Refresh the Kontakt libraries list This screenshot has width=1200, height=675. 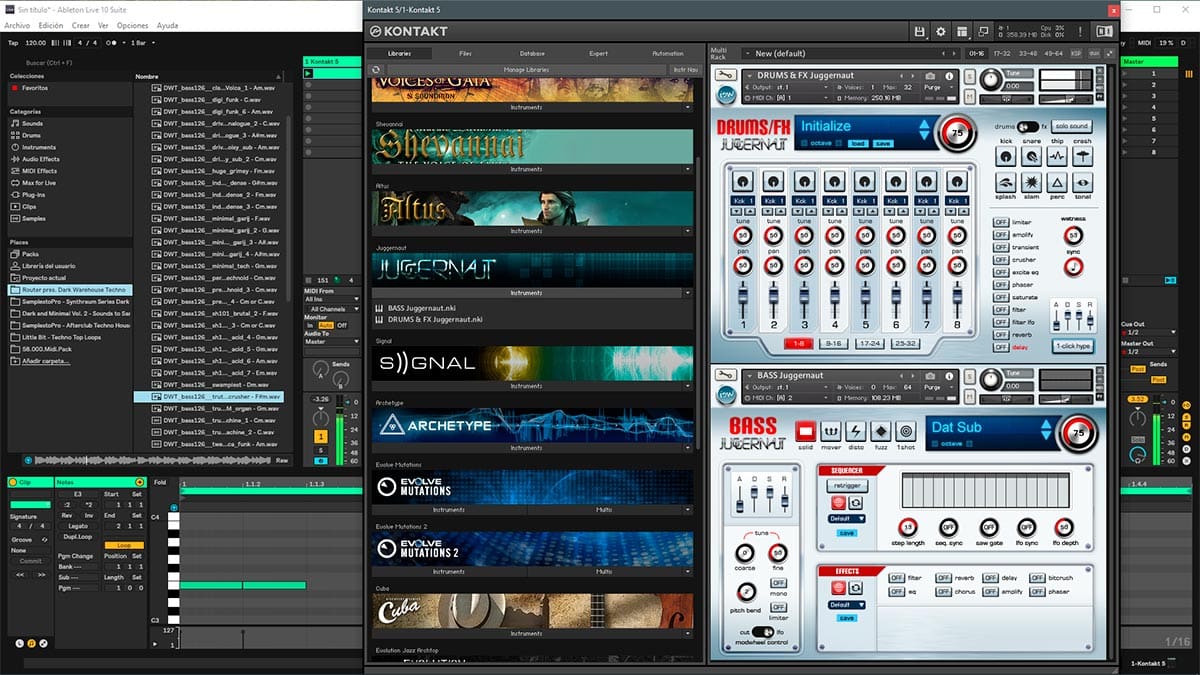(x=376, y=70)
